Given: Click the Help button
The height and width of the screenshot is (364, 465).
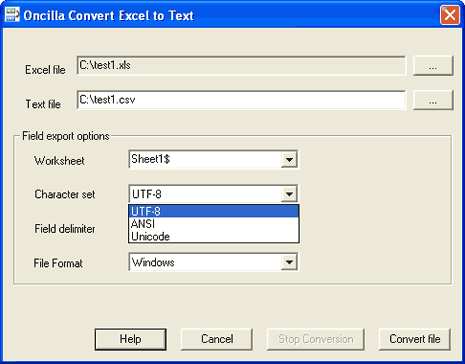Looking at the screenshot, I should (130, 339).
